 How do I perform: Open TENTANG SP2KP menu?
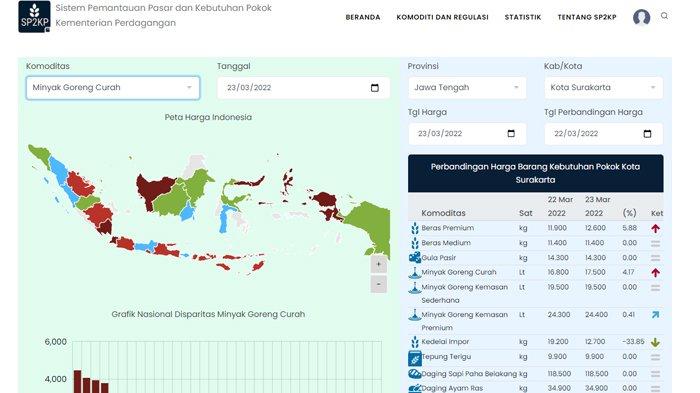coord(587,17)
